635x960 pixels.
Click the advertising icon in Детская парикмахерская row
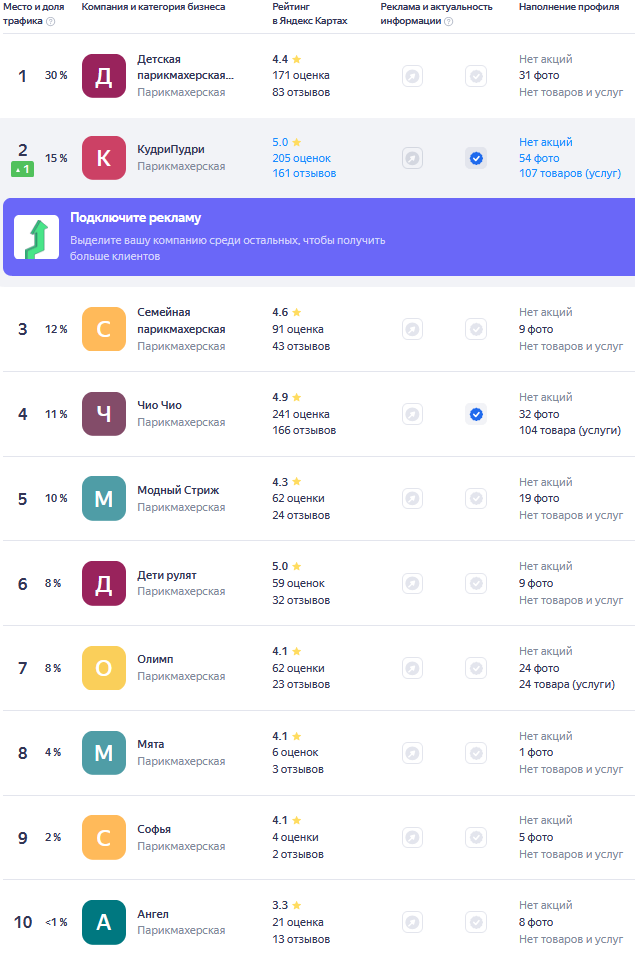pos(413,77)
